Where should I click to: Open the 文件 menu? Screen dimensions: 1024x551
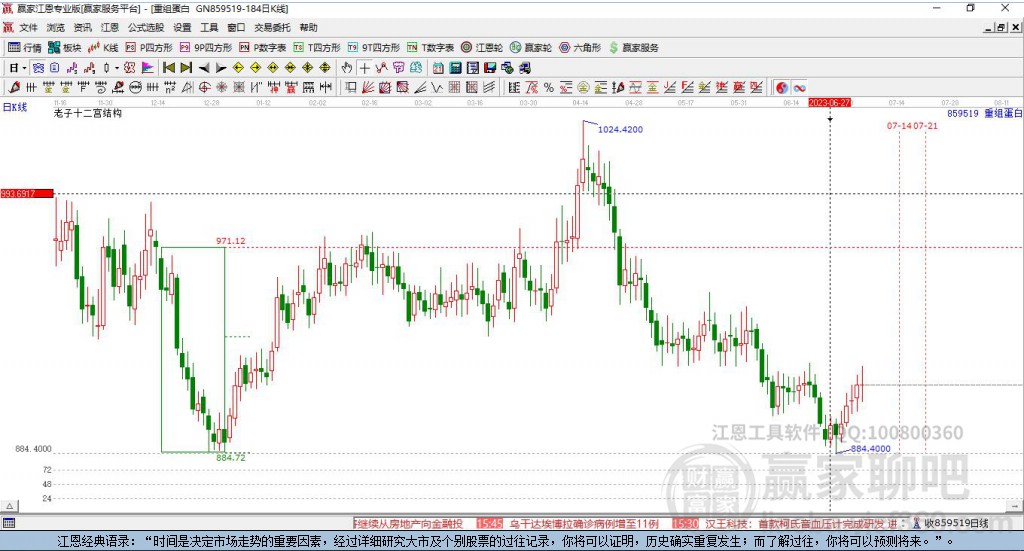(x=28, y=27)
